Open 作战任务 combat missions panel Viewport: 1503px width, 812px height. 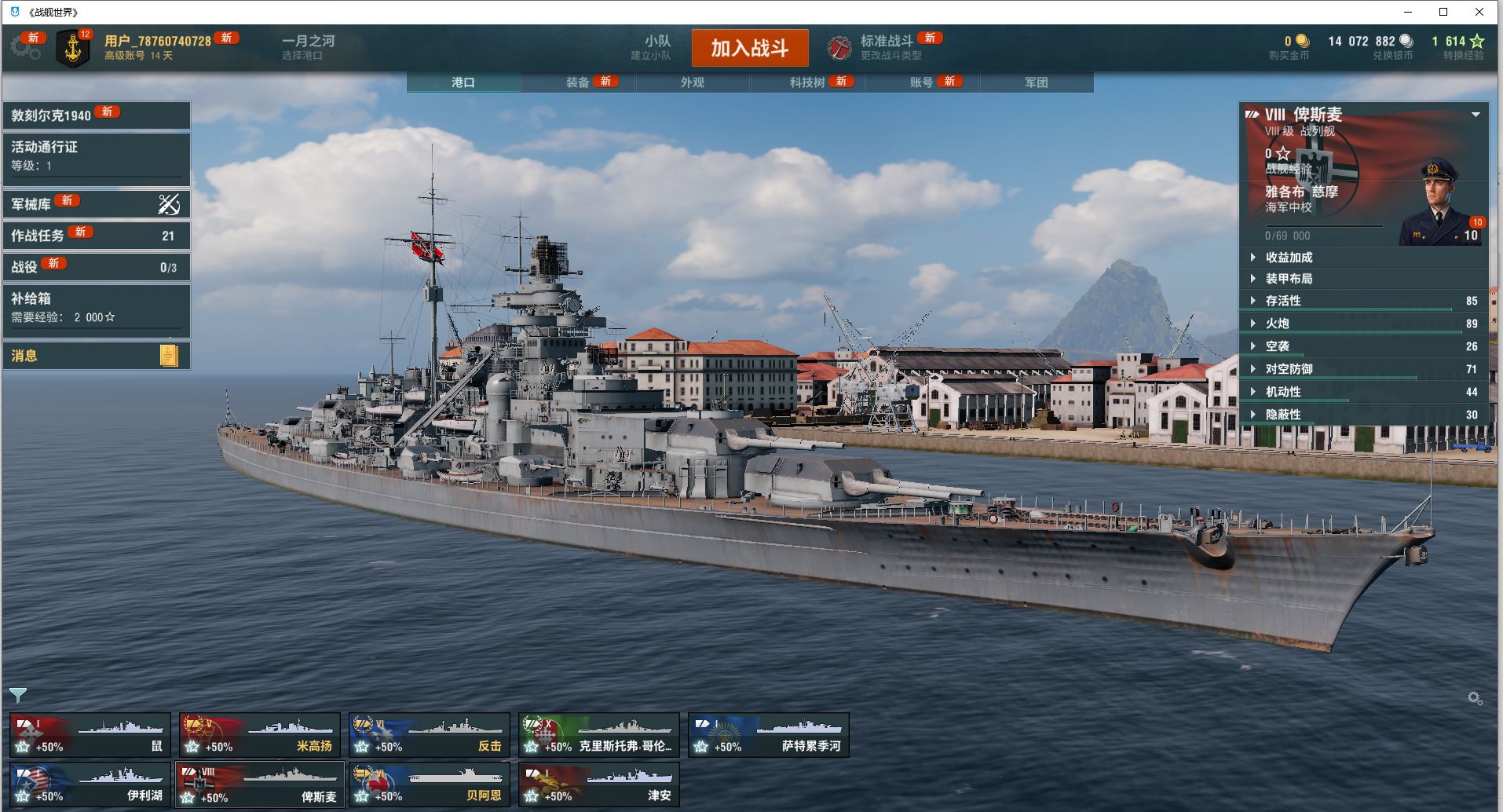[x=97, y=235]
